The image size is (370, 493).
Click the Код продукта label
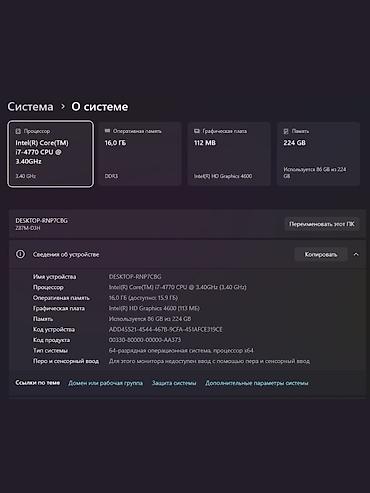click(51, 340)
